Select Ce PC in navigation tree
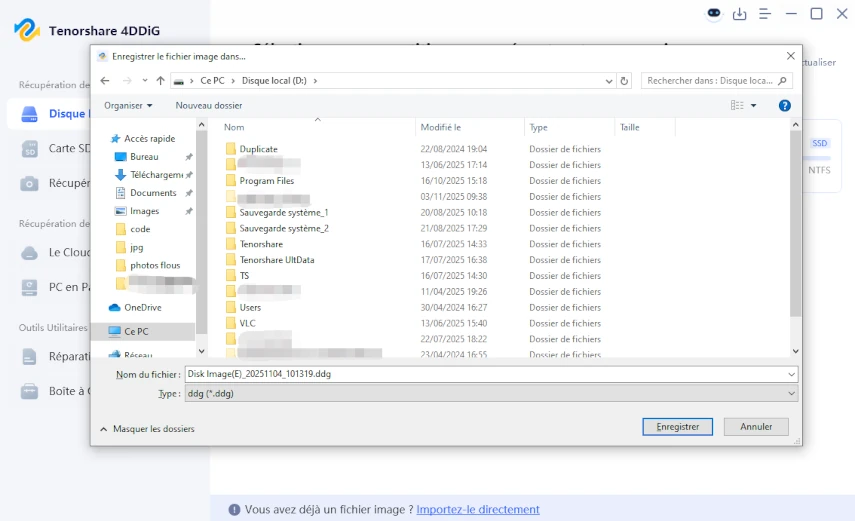855x521 pixels. [136, 331]
